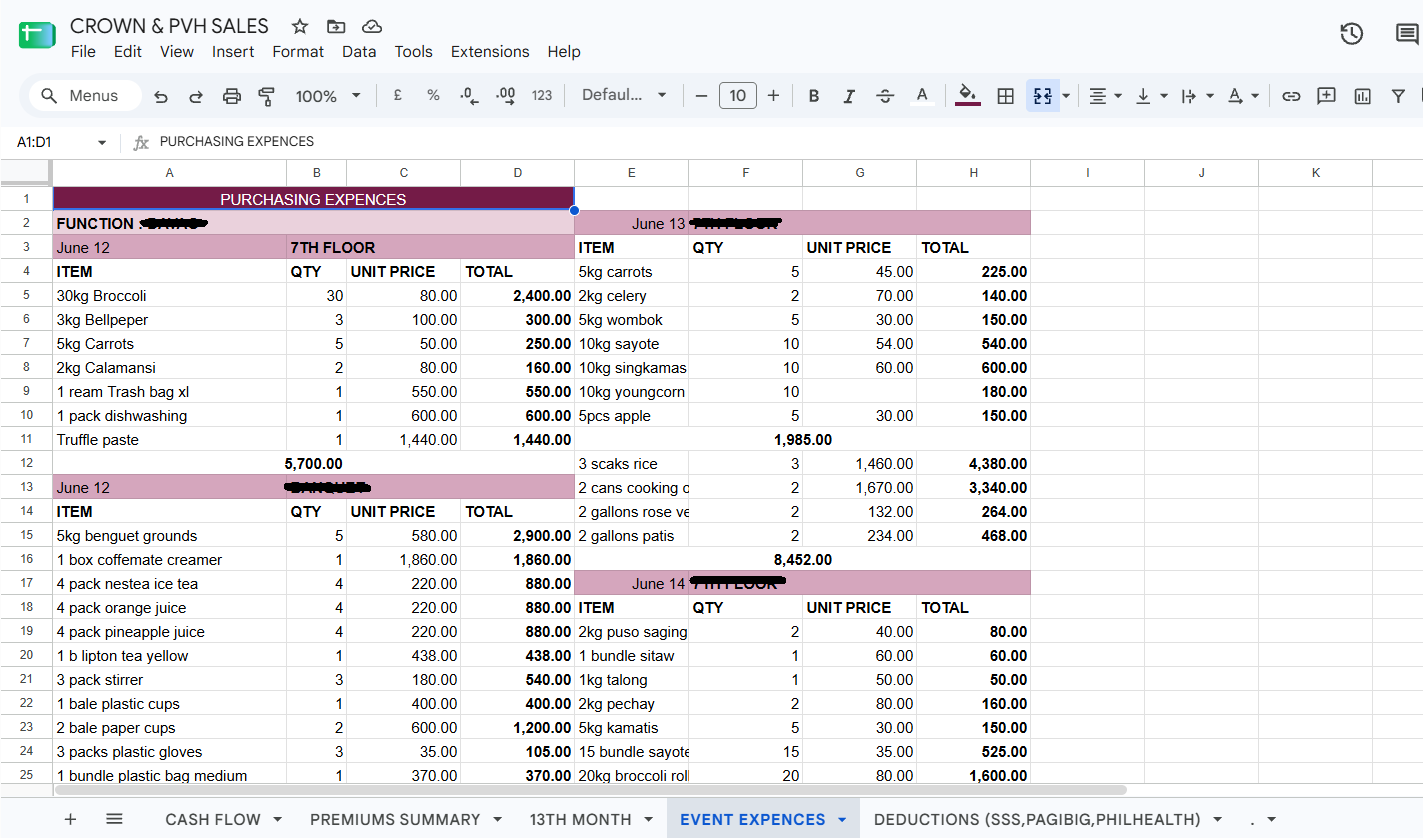Image resolution: width=1423 pixels, height=838 pixels.
Task: Click the Redo arrow icon
Action: [x=196, y=96]
